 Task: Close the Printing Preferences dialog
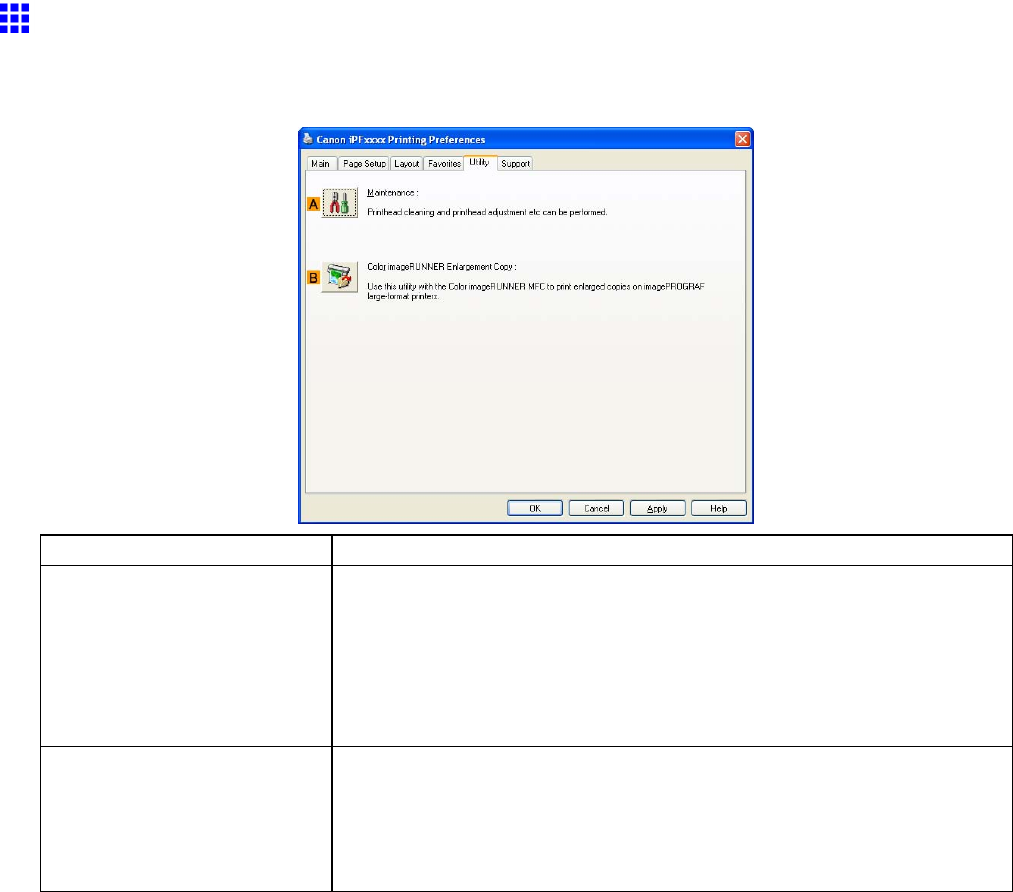coord(742,139)
